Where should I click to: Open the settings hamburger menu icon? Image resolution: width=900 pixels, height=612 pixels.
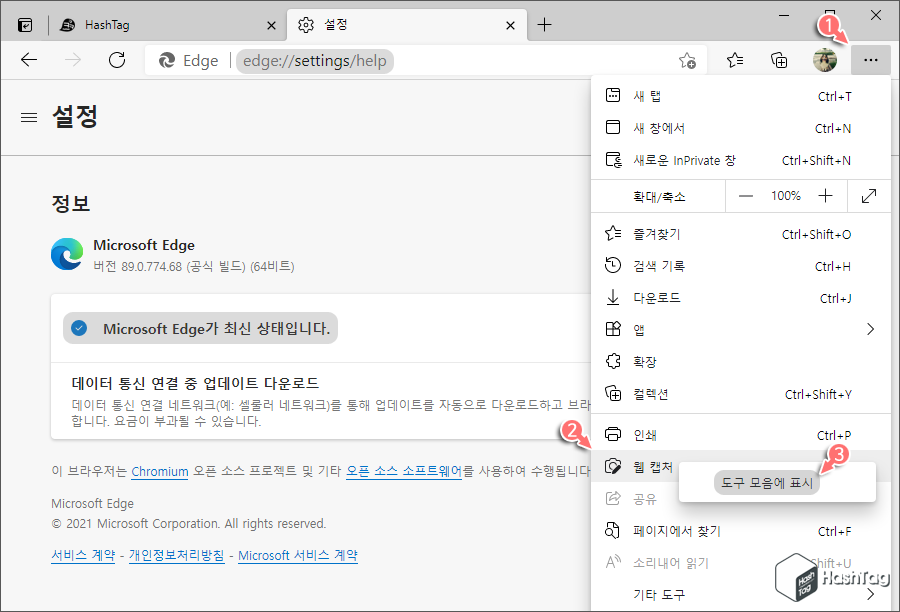coord(29,118)
